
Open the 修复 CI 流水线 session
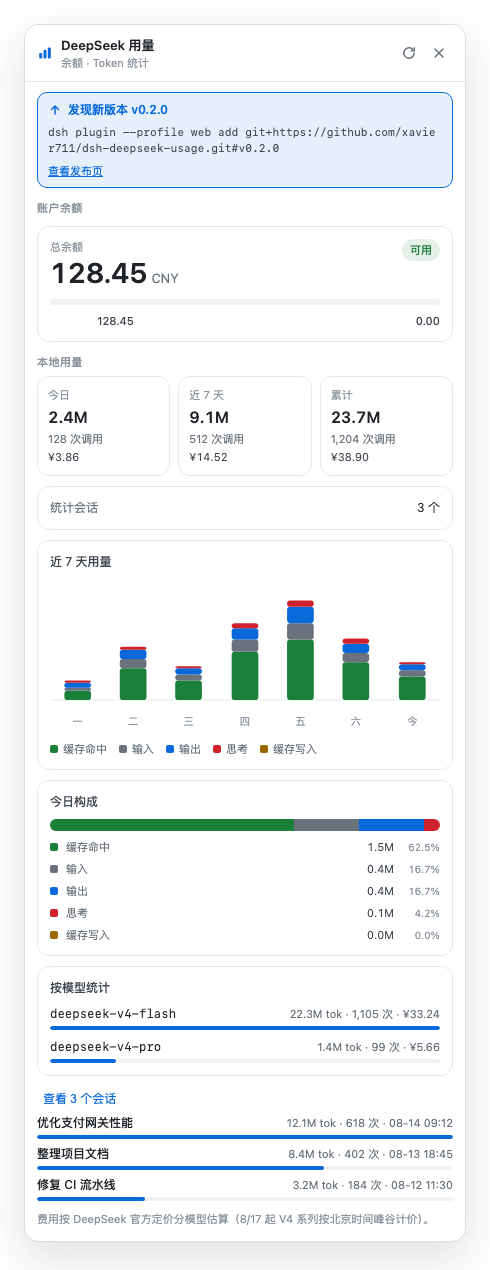pyautogui.click(x=245, y=1188)
